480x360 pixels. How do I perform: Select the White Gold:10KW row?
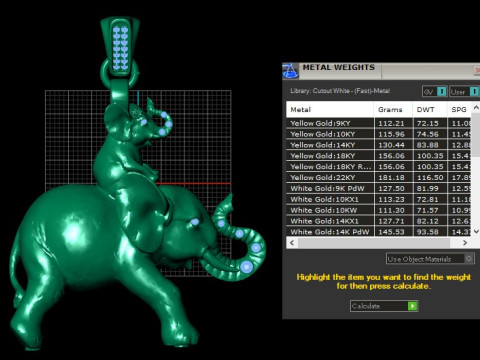click(x=379, y=210)
